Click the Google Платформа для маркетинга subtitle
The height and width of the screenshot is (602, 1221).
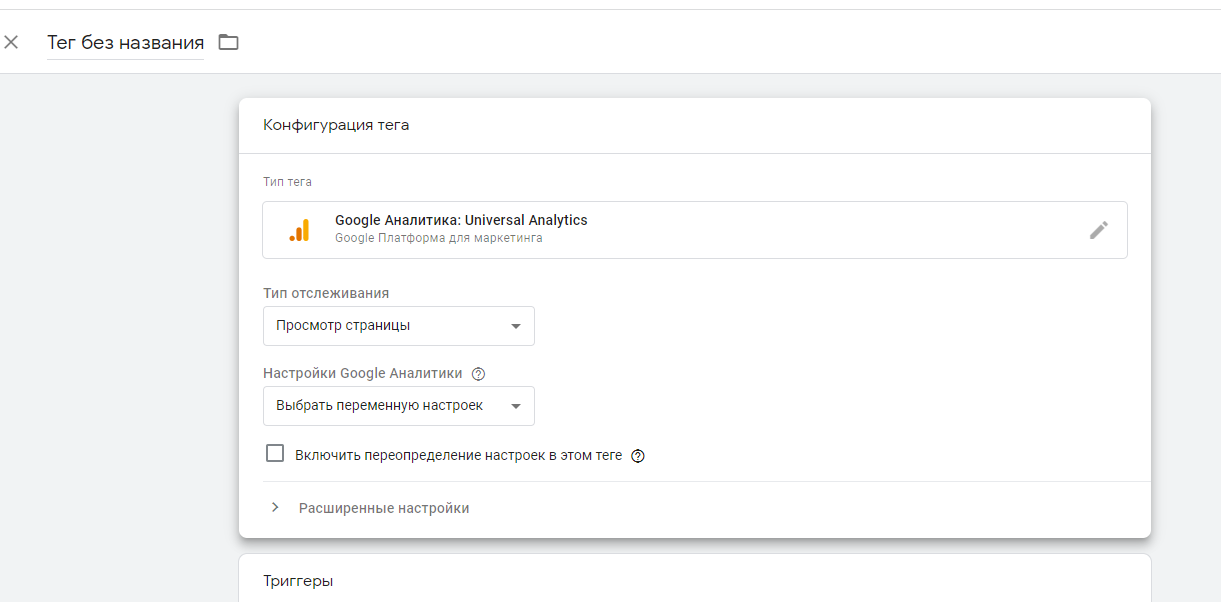click(438, 239)
